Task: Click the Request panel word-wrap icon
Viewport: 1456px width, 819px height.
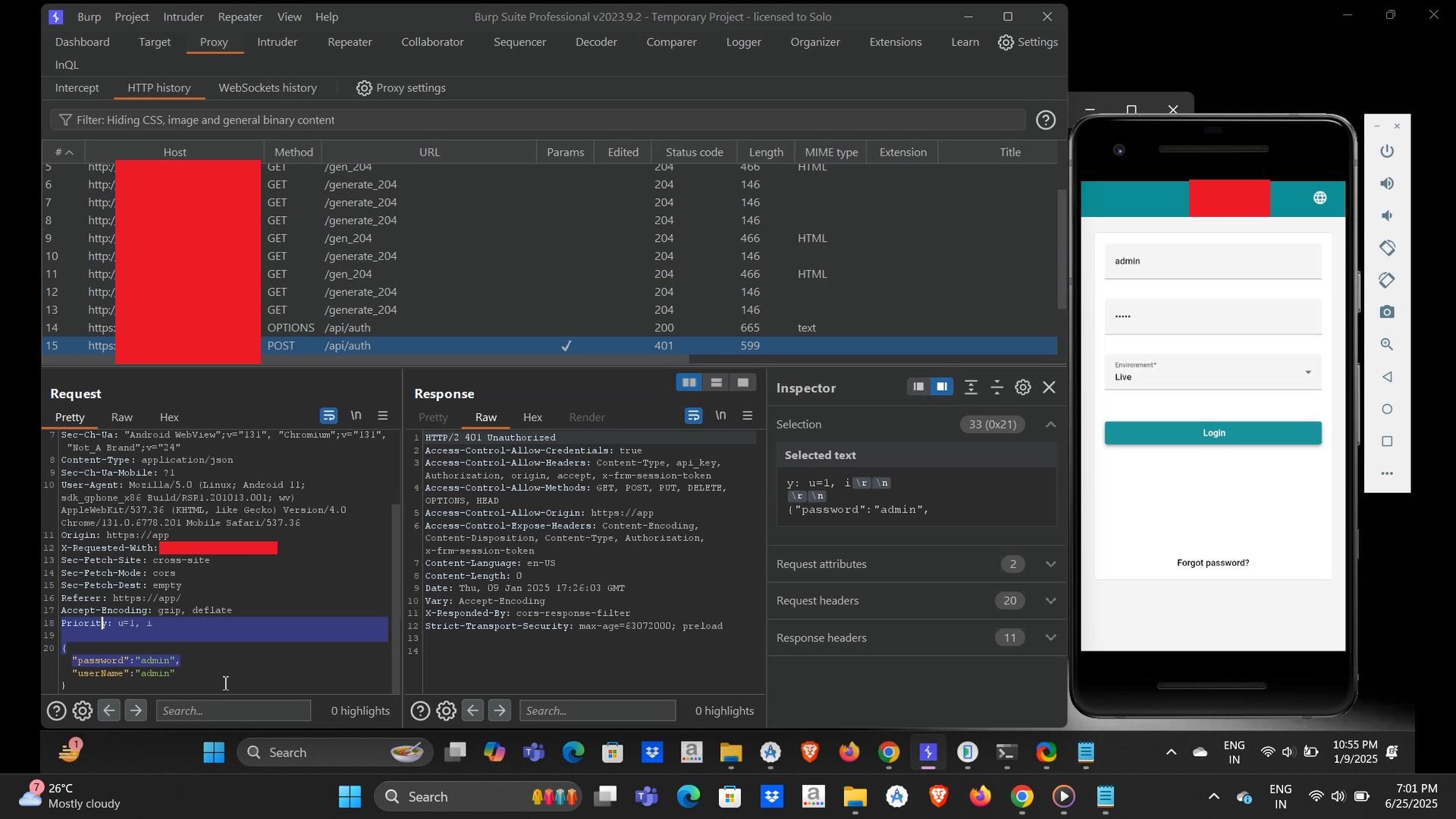Action: [328, 416]
